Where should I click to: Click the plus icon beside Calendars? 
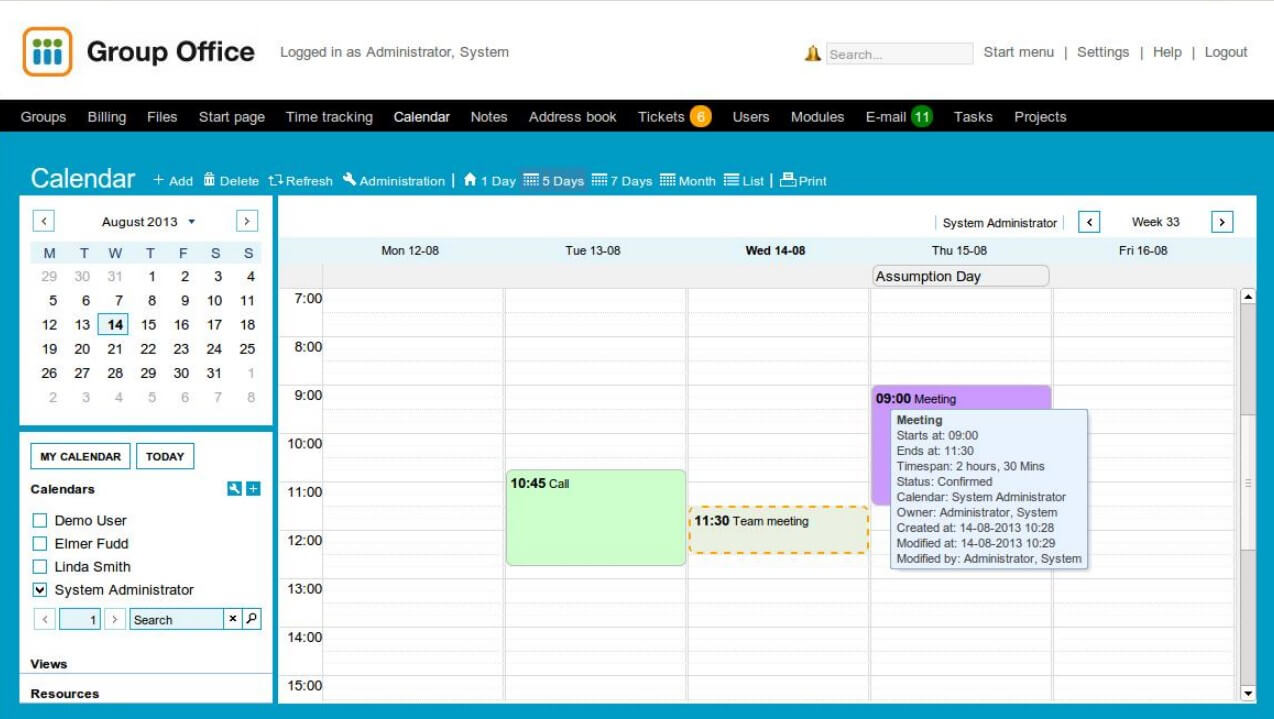[x=253, y=489]
